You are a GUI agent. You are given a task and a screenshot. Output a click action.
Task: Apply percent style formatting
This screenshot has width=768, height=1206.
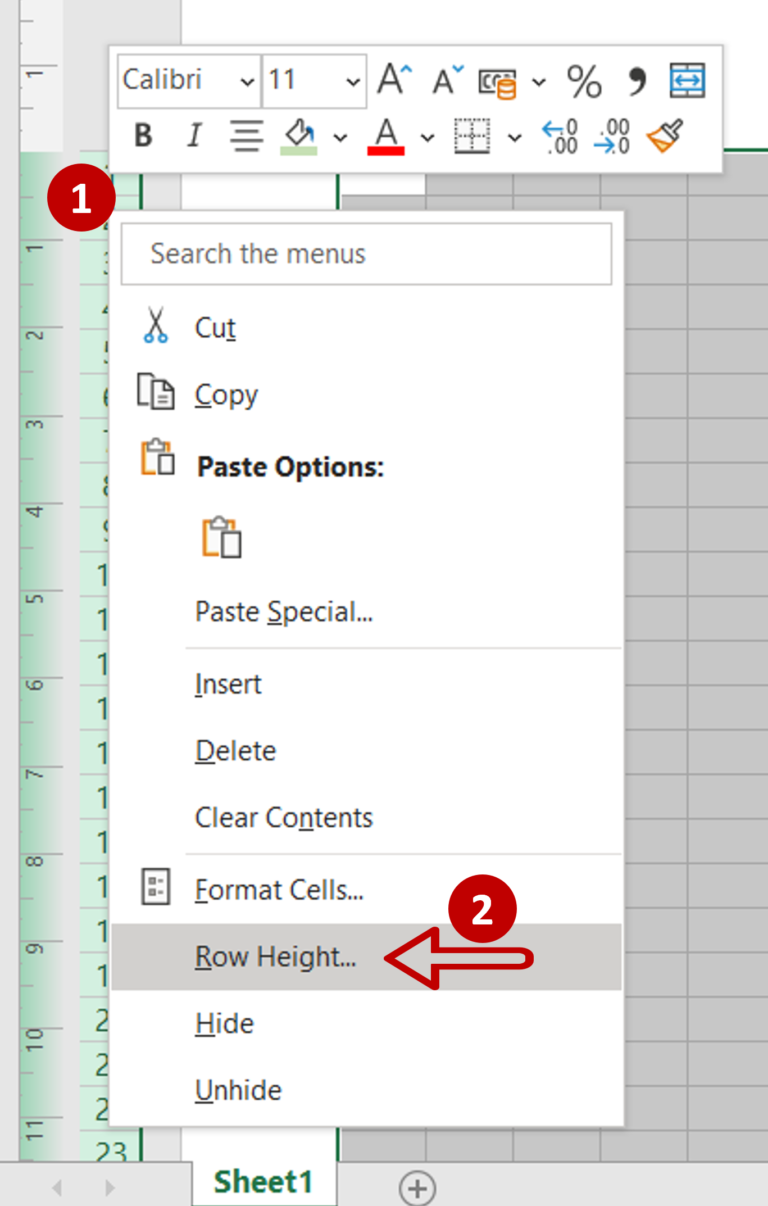tap(584, 80)
